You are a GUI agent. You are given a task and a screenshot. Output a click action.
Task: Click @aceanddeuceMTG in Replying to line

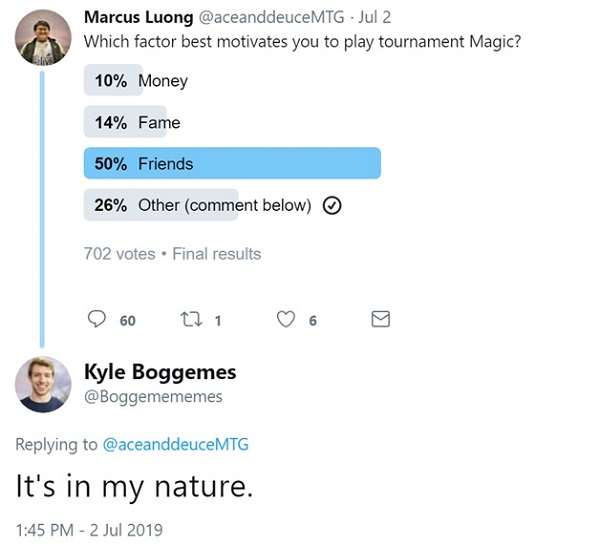pyautogui.click(x=175, y=444)
